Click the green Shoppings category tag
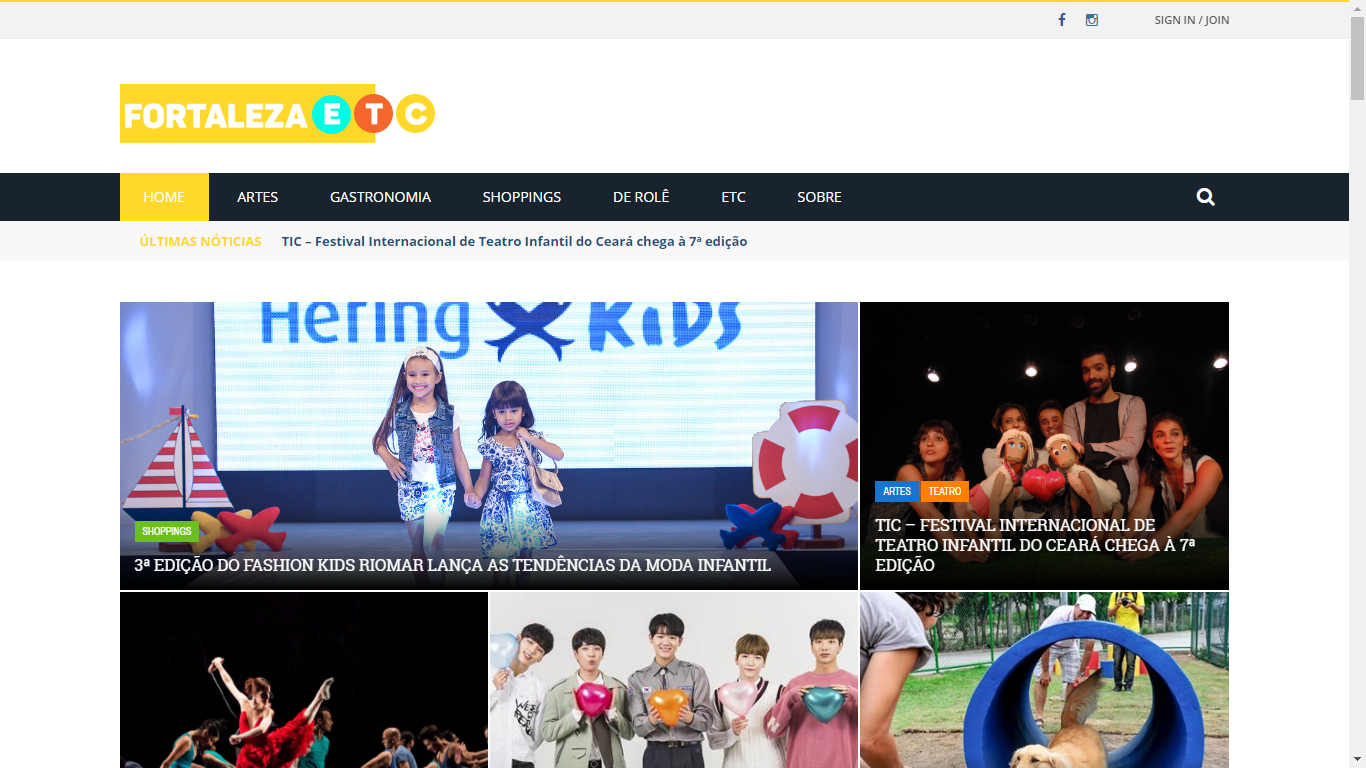Viewport: 1366px width, 768px height. 167,531
